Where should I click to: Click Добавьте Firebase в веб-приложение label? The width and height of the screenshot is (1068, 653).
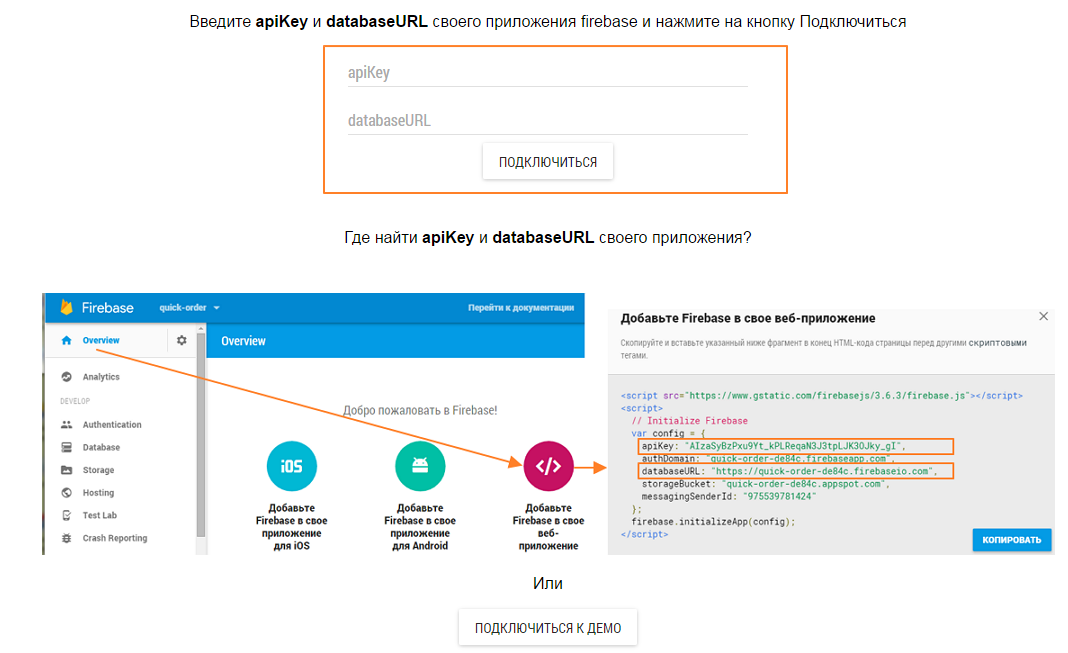[548, 526]
